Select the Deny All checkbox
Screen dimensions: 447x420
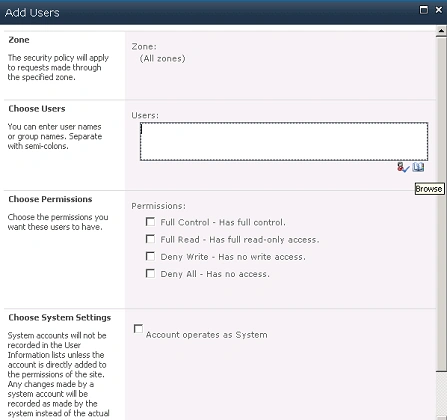(150, 274)
